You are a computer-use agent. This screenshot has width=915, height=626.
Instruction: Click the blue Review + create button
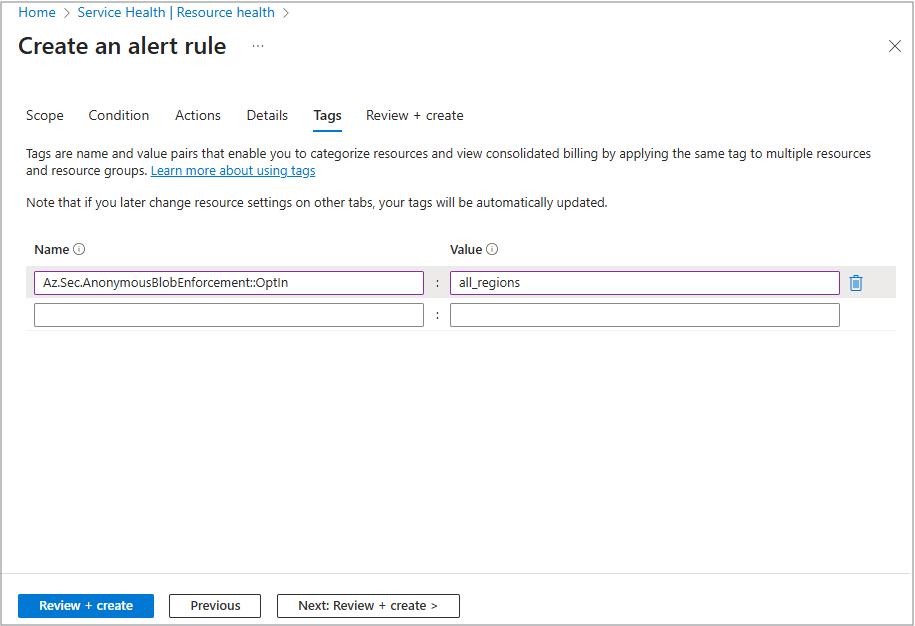(x=86, y=606)
